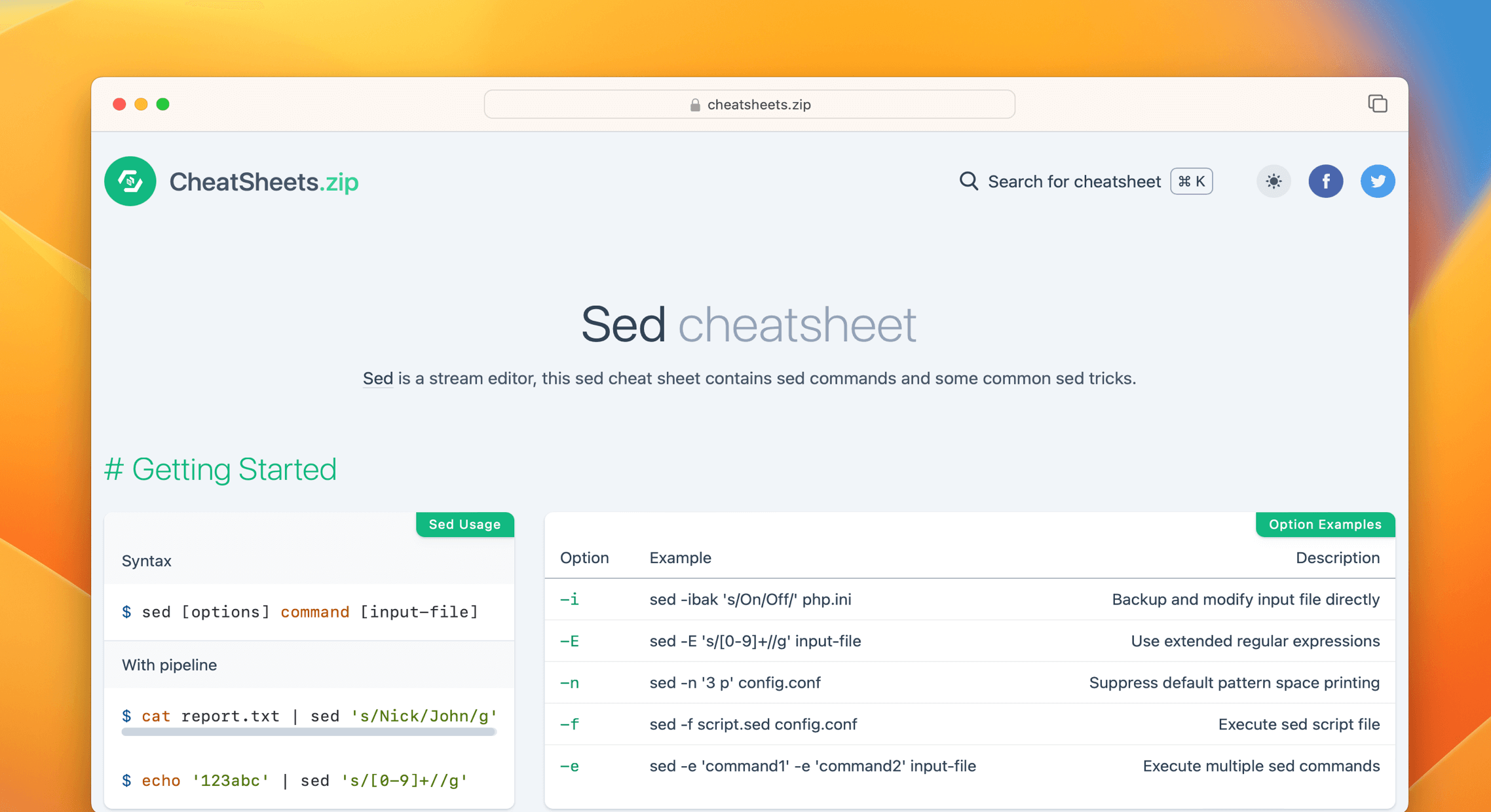Click the sed -E 's/[0-9]+//g' input-file example
The width and height of the screenshot is (1491, 812).
point(755,642)
